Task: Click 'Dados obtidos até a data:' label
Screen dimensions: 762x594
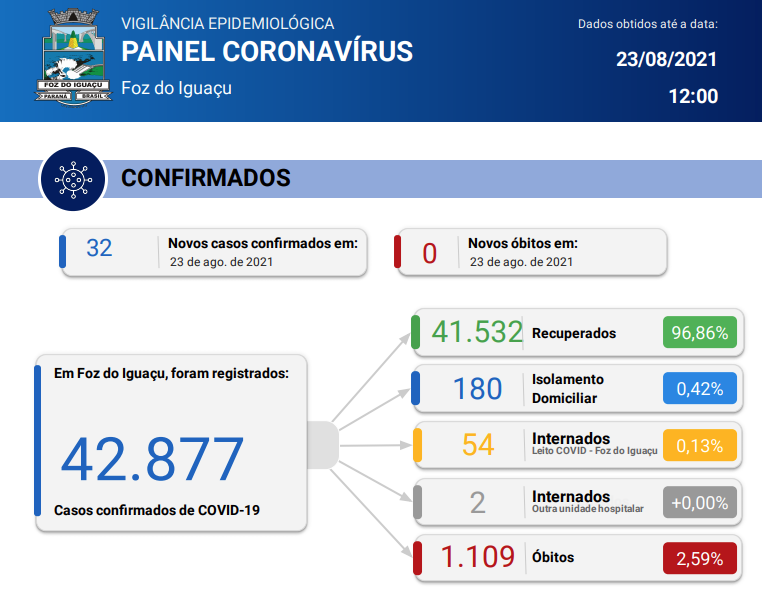Action: pos(648,24)
